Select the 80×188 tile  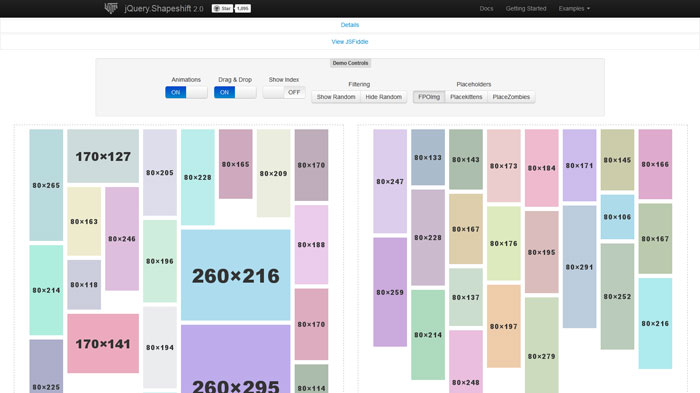(311, 245)
